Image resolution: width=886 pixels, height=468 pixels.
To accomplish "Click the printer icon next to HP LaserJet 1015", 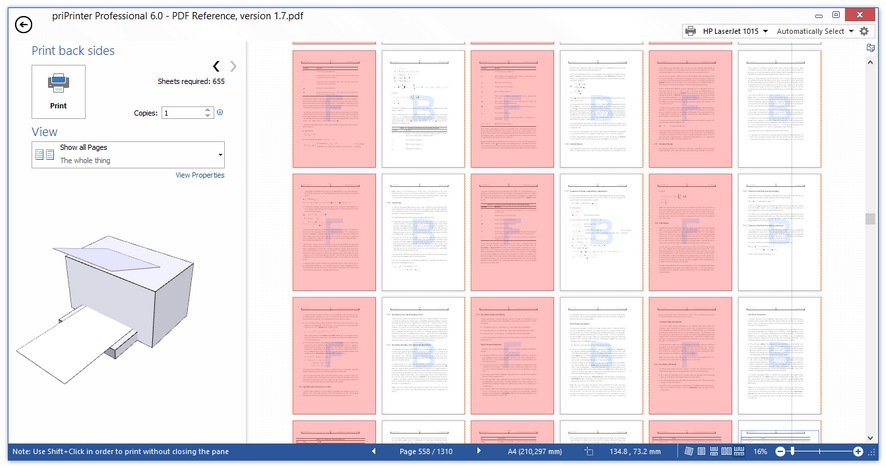I will tap(690, 31).
